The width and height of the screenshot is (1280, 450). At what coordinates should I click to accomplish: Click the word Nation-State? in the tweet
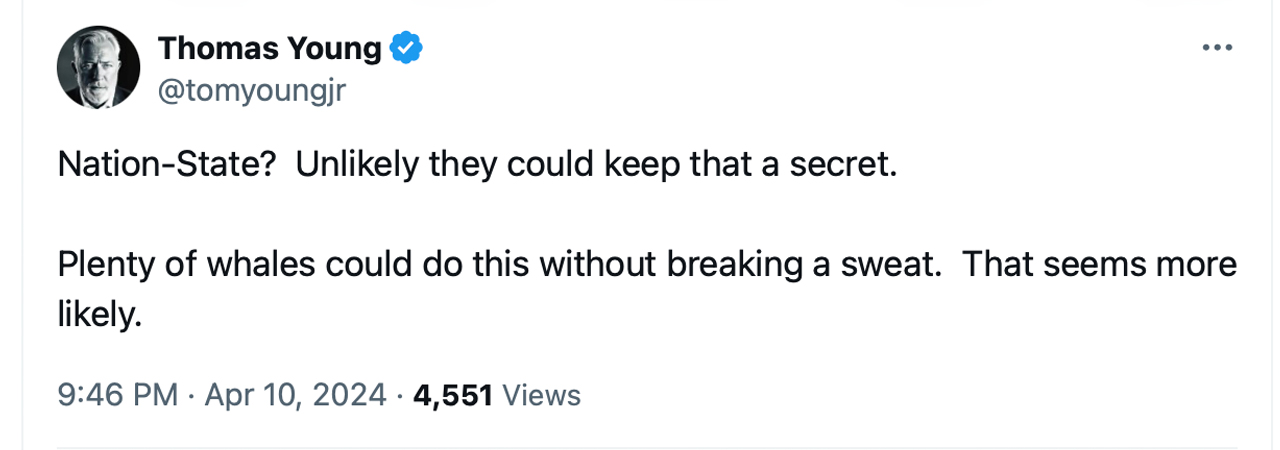166,165
